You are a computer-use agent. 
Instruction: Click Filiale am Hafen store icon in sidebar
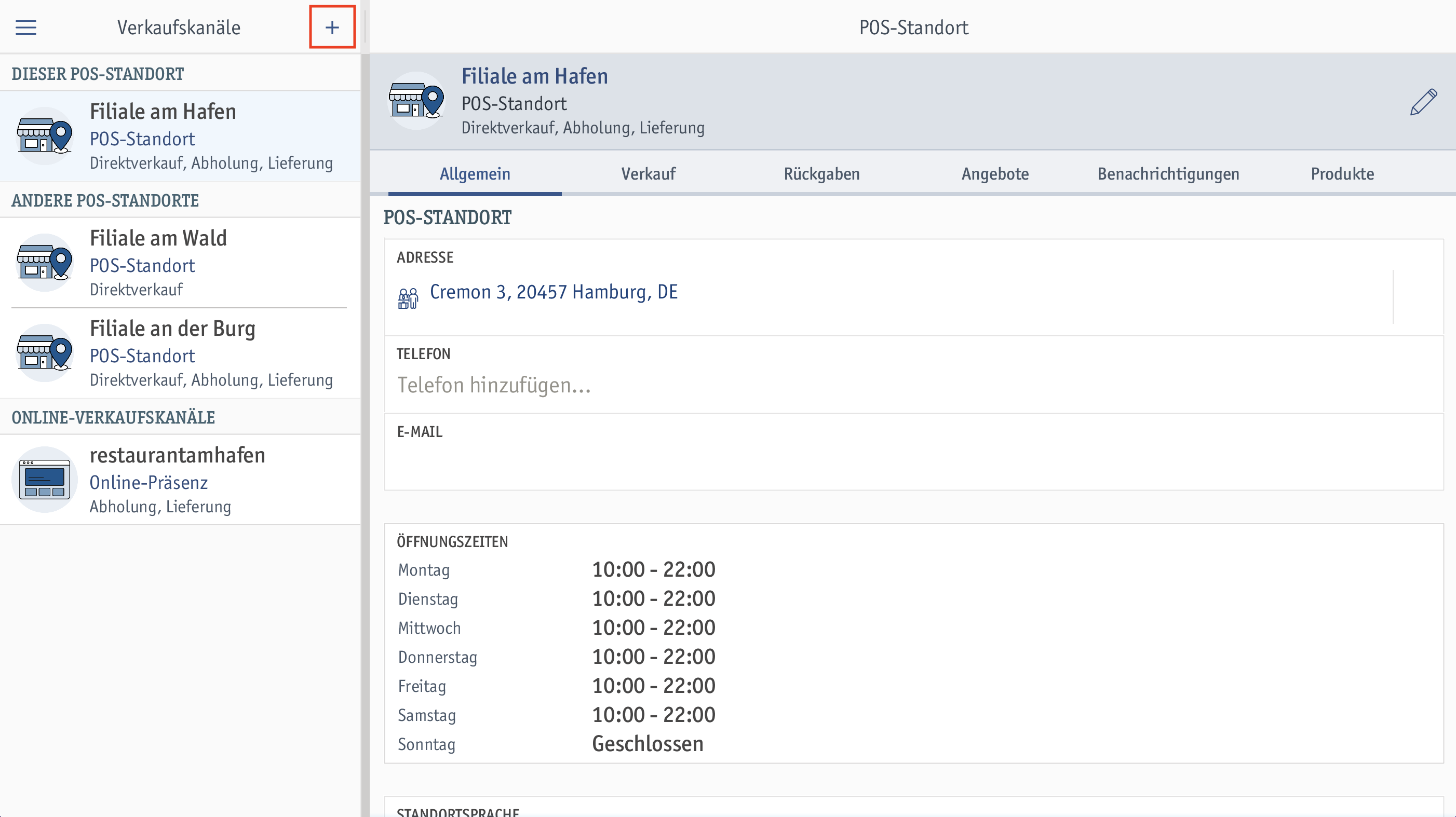[45, 136]
